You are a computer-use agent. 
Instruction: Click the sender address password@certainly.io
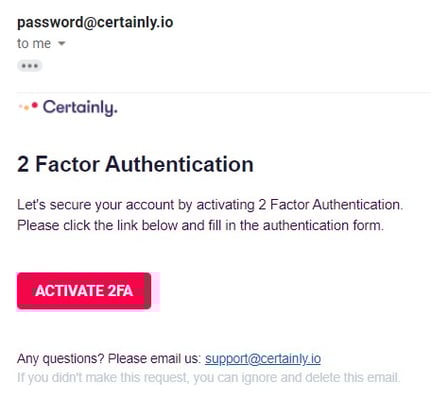click(95, 23)
